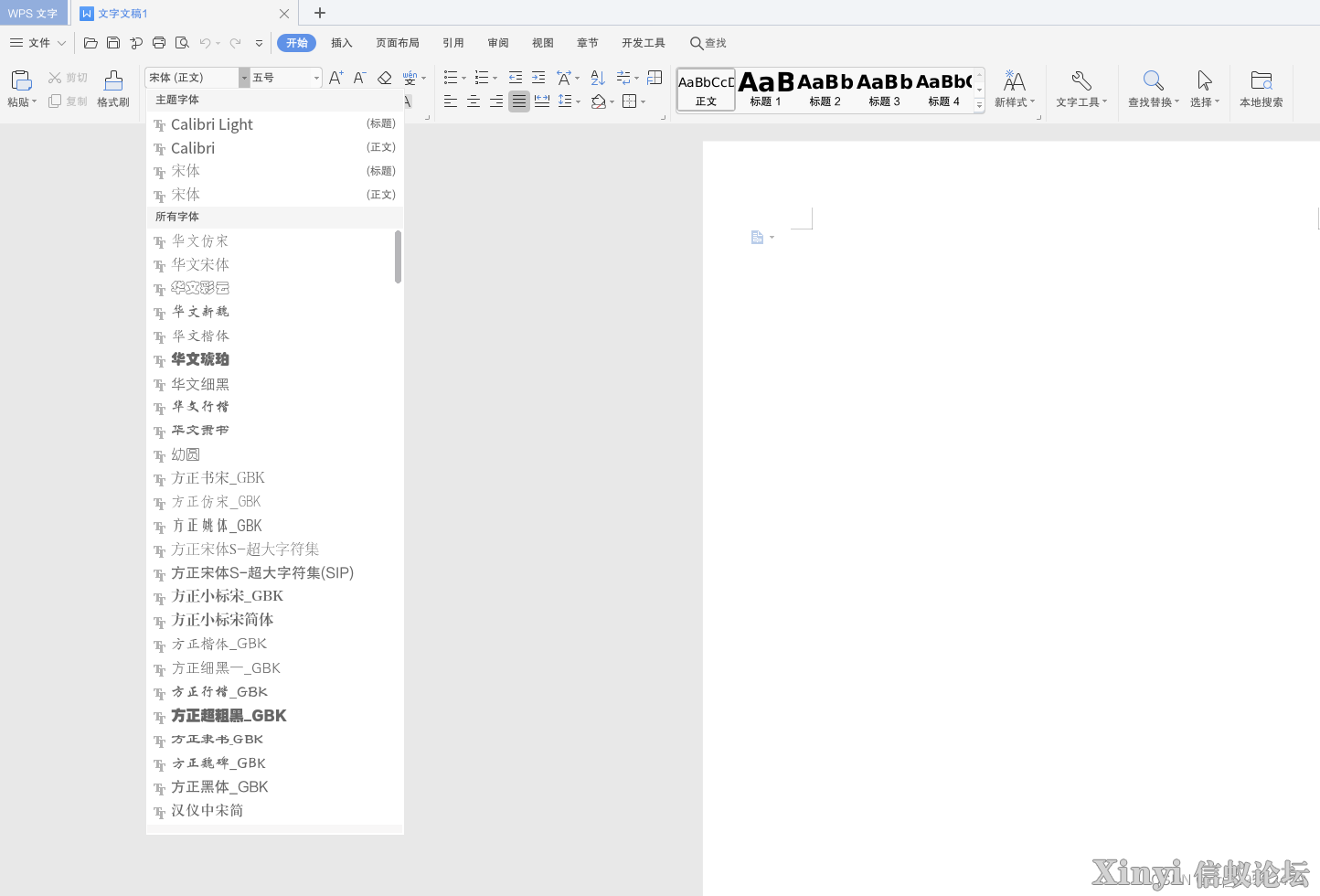1320x896 pixels.
Task: Switch to the 开始 tab
Action: [296, 43]
